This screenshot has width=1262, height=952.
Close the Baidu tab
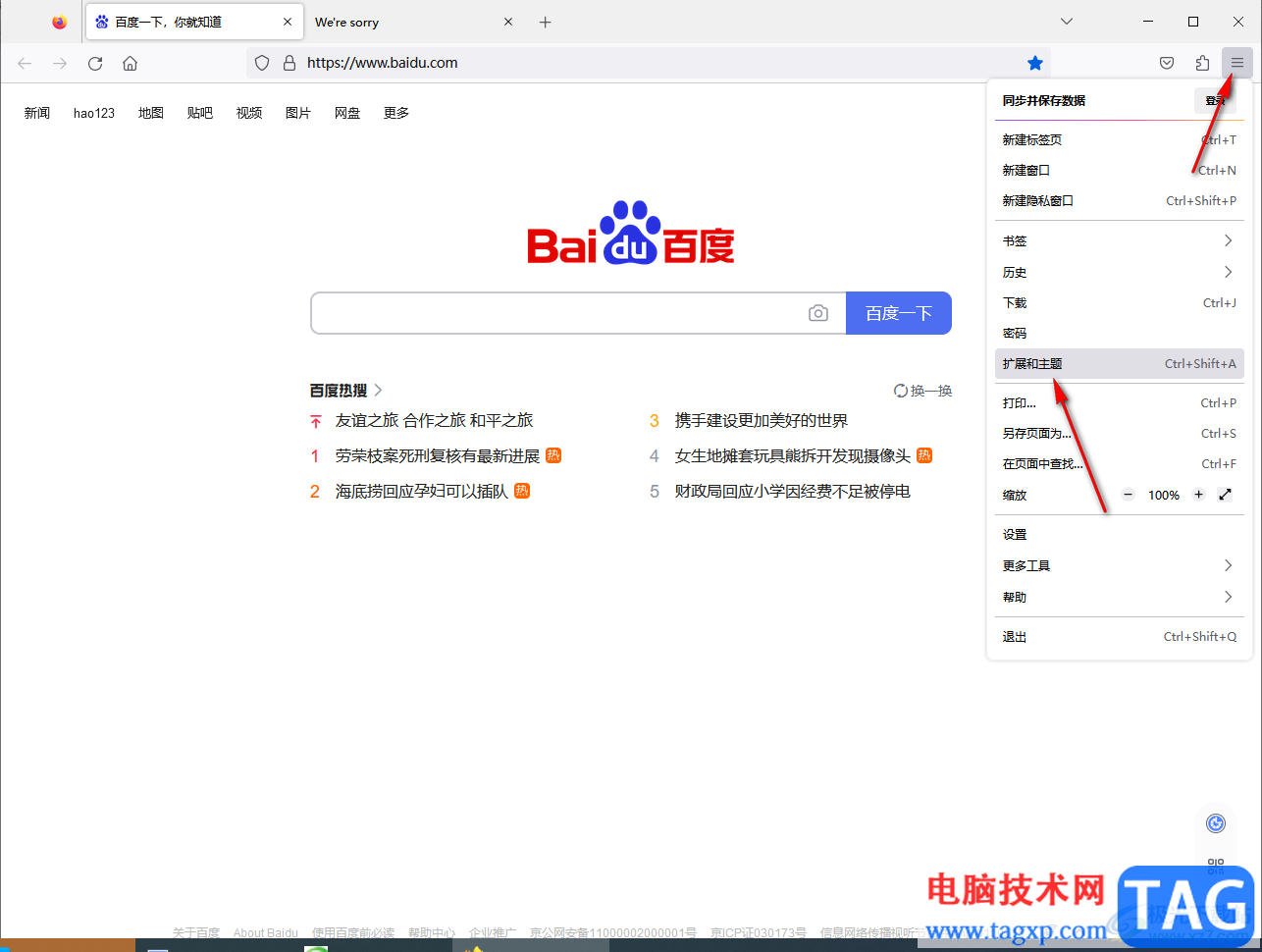[x=288, y=22]
